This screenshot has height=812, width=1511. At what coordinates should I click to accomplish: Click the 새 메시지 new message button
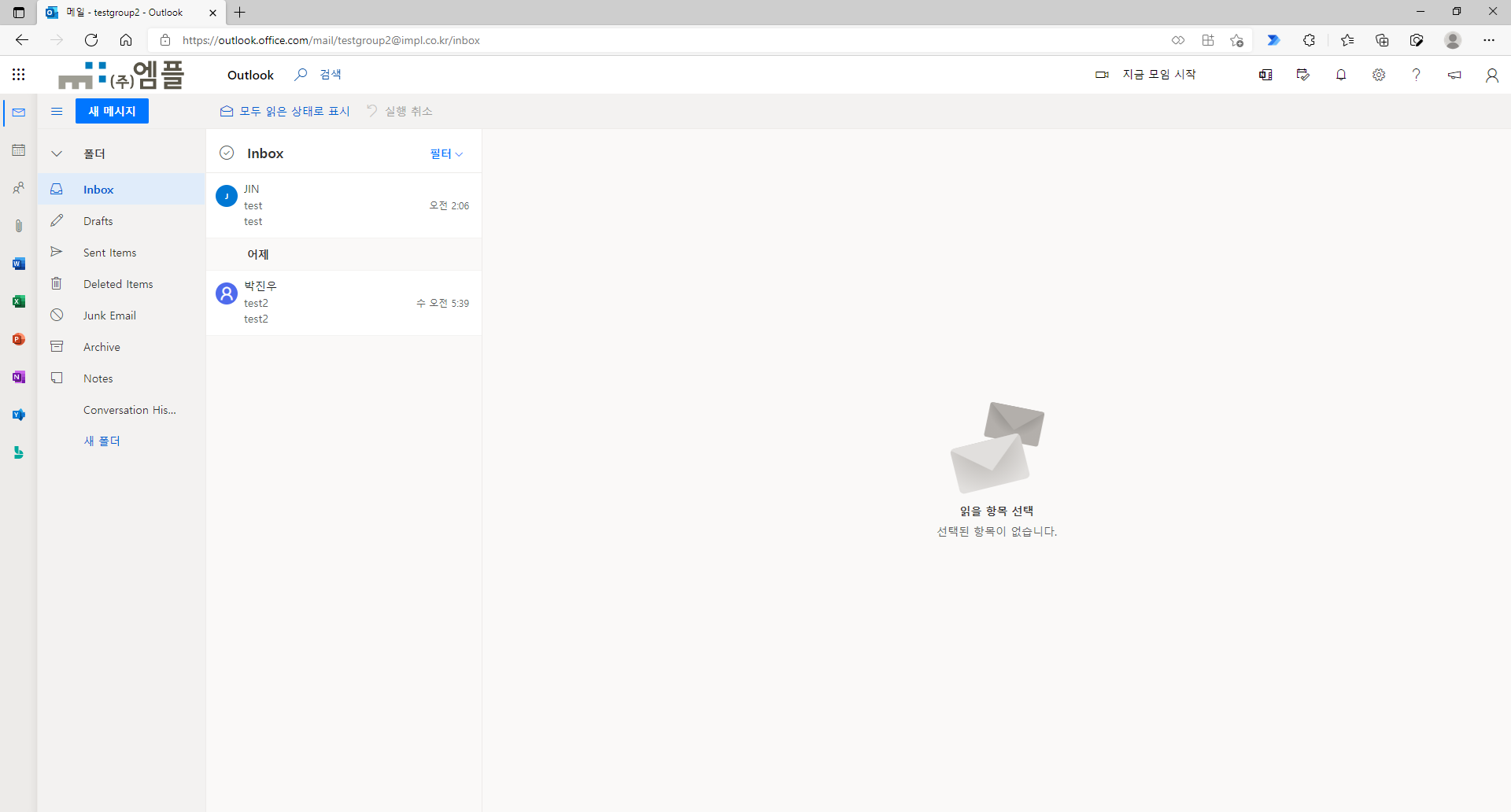tap(112, 111)
